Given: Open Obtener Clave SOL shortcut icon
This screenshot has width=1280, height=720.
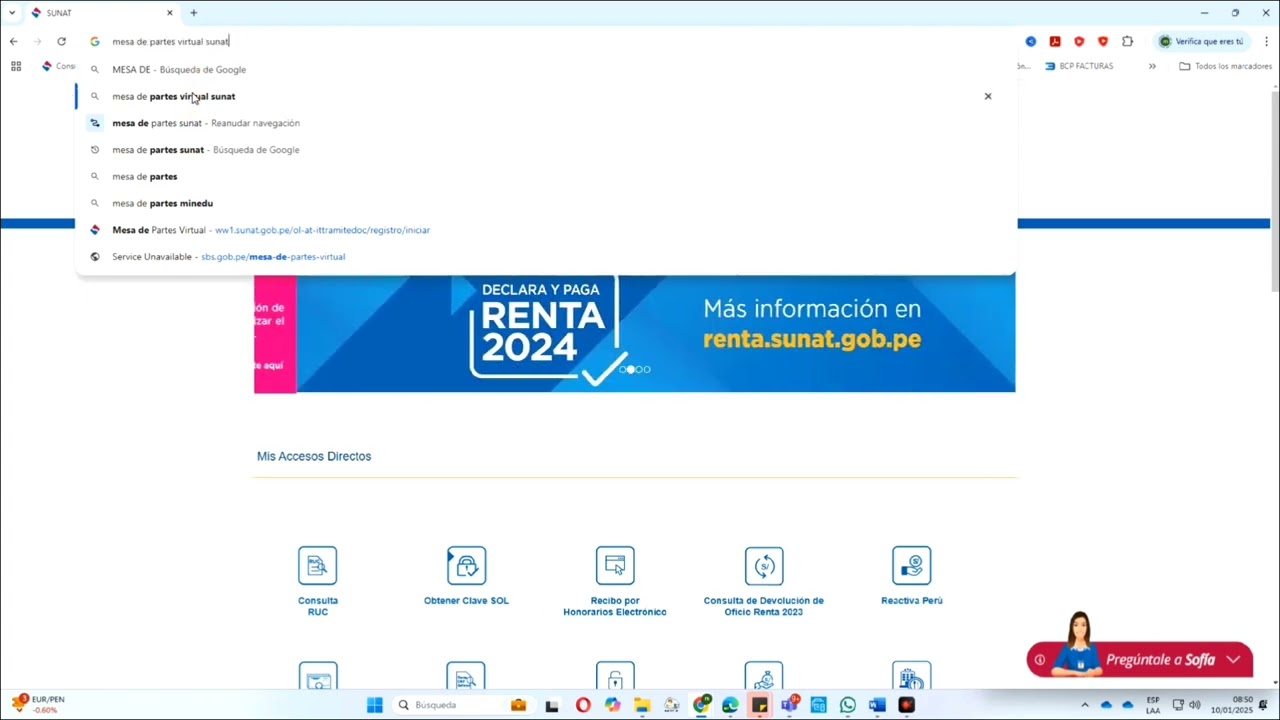Looking at the screenshot, I should [466, 565].
